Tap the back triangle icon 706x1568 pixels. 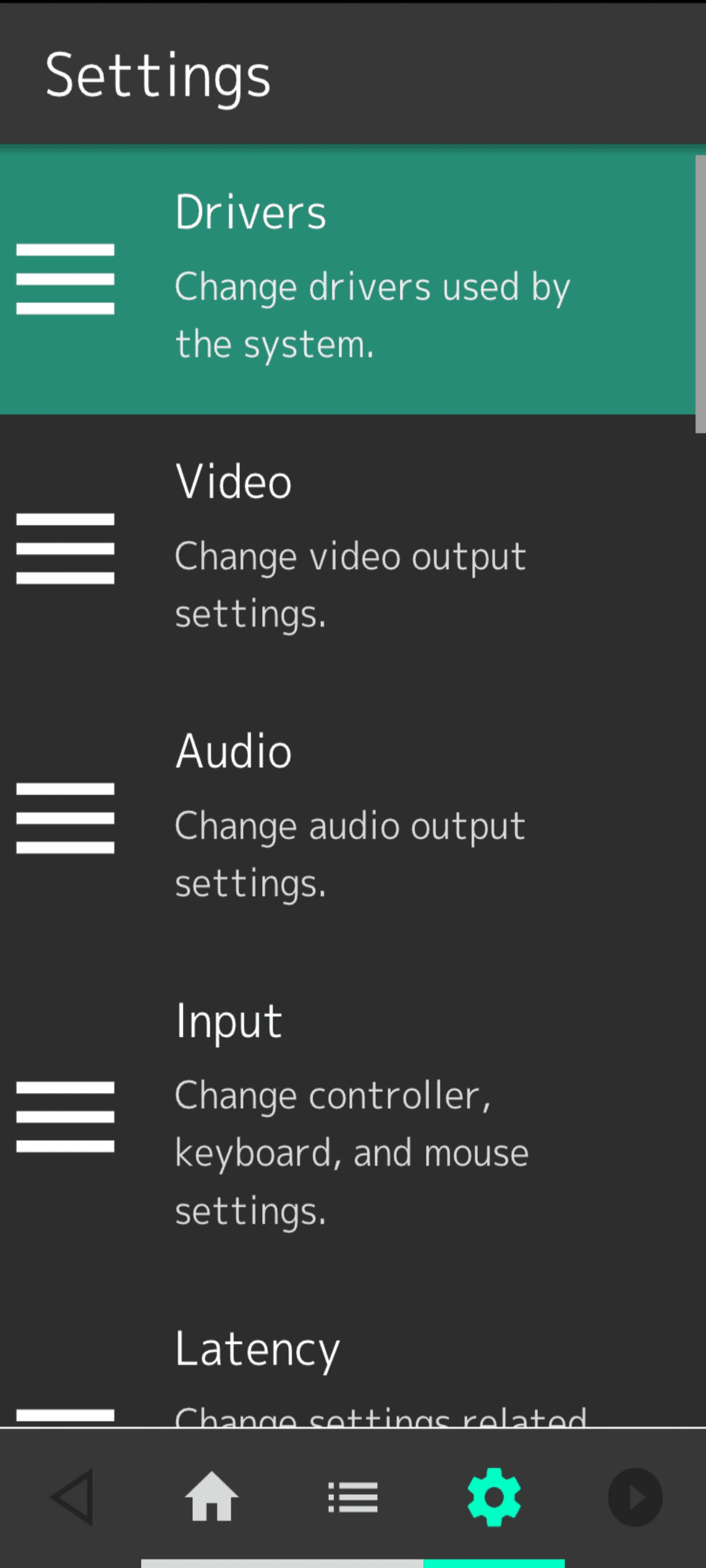pyautogui.click(x=72, y=1497)
